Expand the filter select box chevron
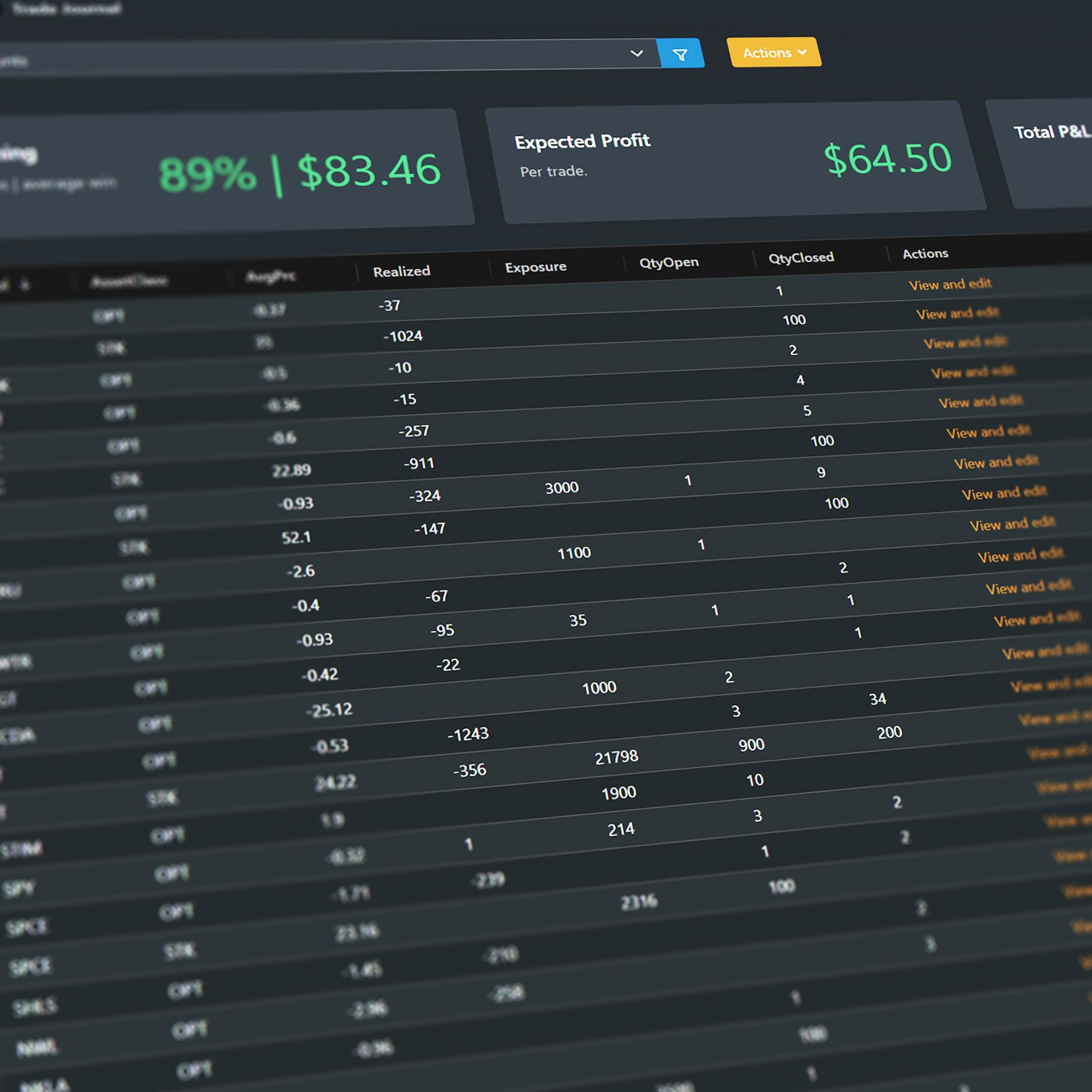 (x=636, y=53)
